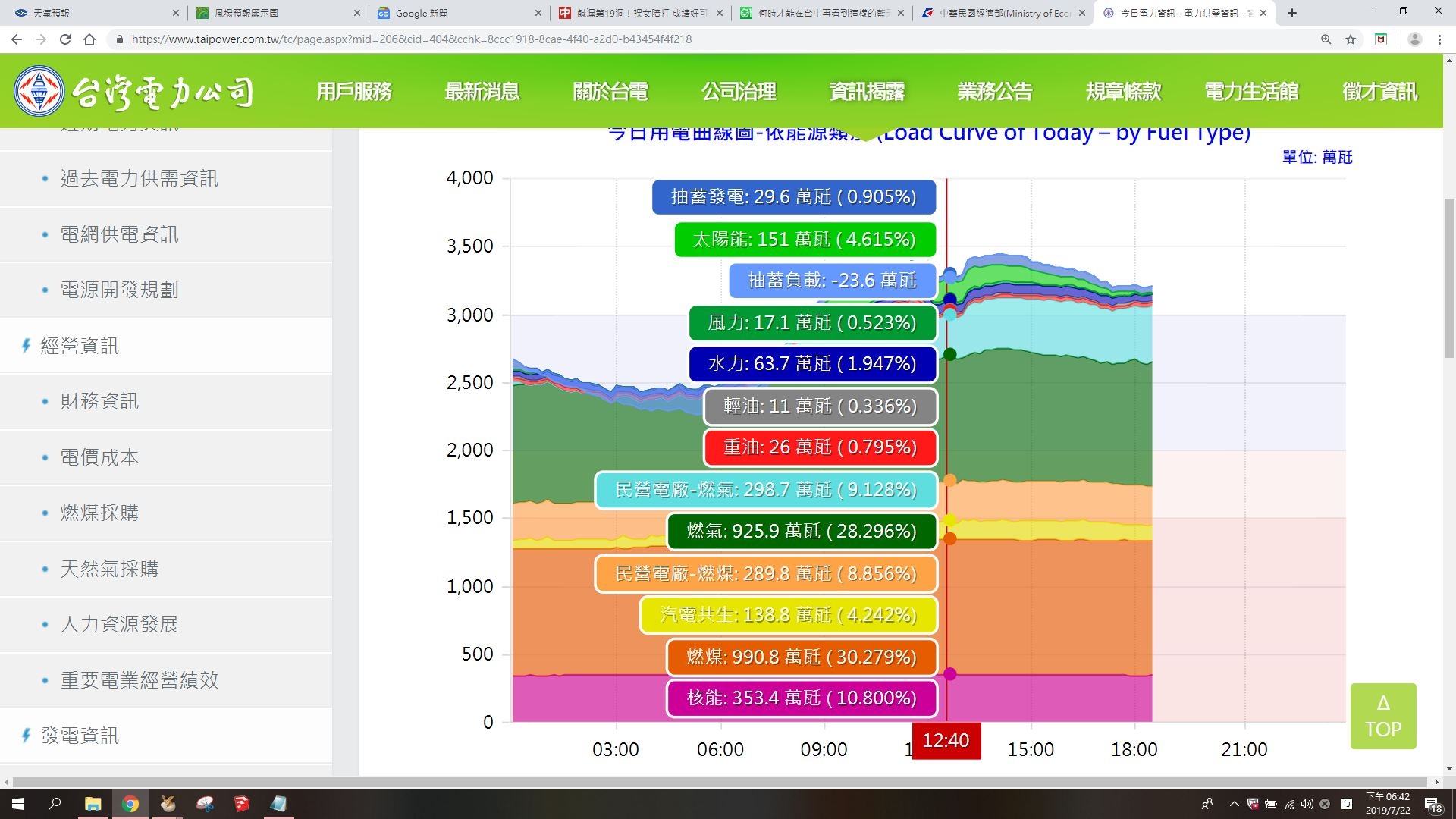Open a new browser tab with plus

(1292, 13)
